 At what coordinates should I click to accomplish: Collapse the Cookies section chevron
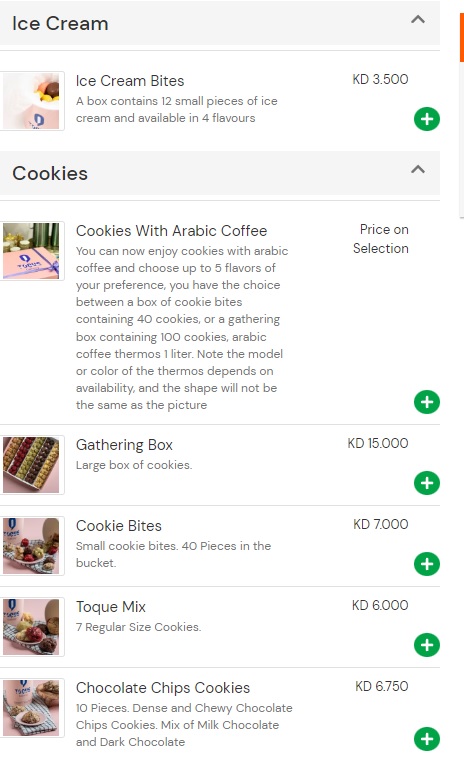coord(418,169)
